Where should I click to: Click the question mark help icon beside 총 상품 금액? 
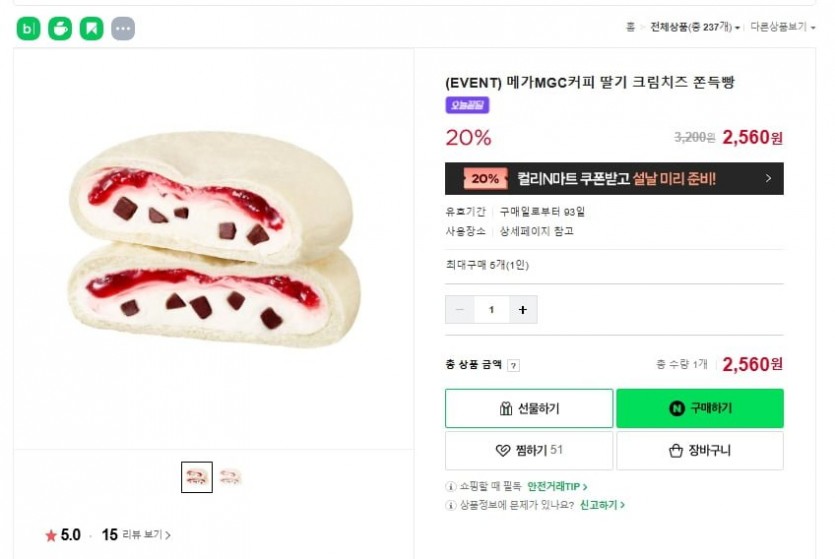pyautogui.click(x=513, y=366)
